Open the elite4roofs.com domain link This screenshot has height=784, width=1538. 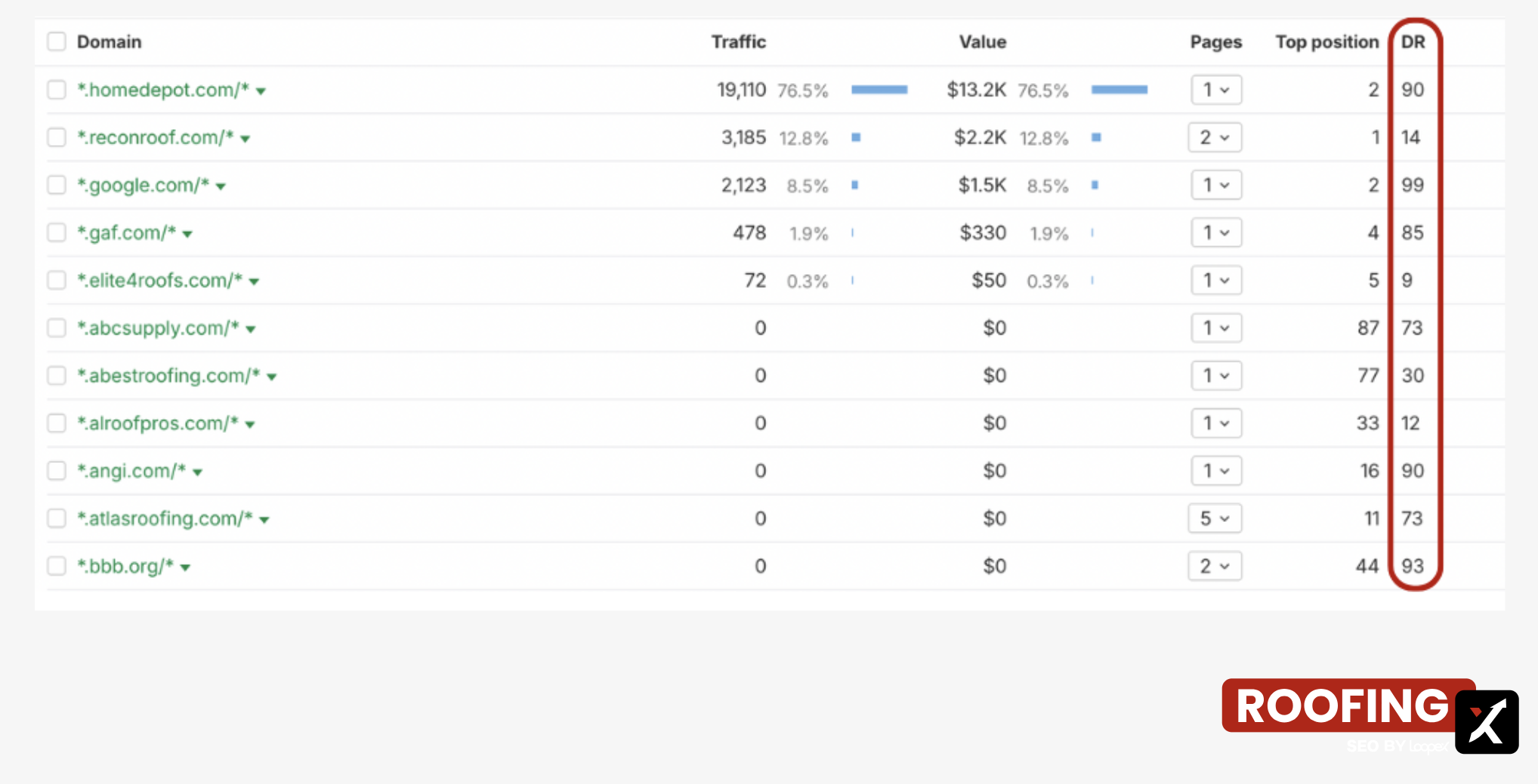pos(160,280)
